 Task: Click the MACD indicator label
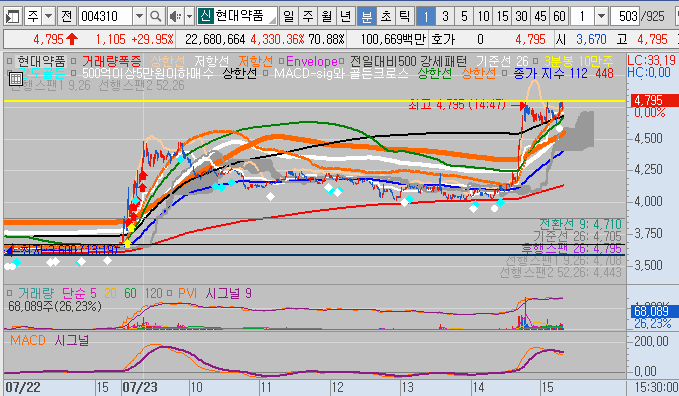(x=28, y=340)
